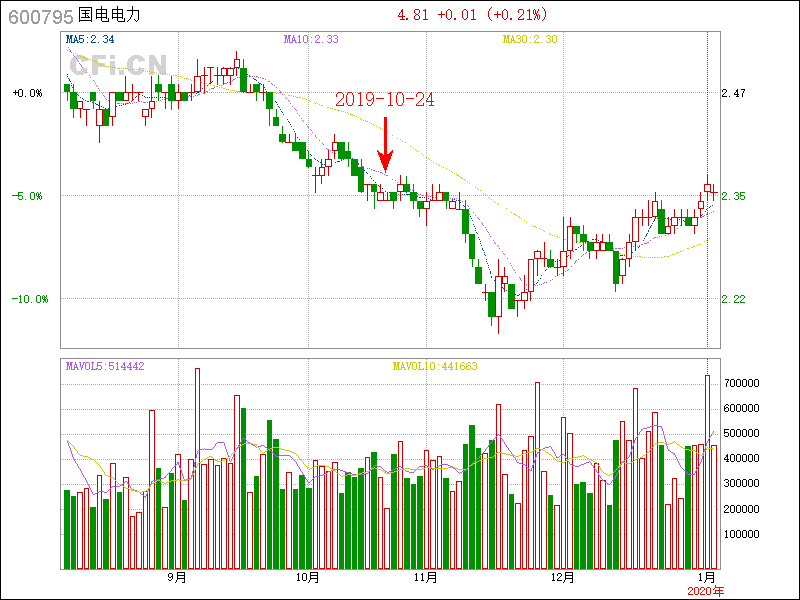Click the +0.0% left axis label
Viewport: 800px width, 600px height.
click(28, 93)
